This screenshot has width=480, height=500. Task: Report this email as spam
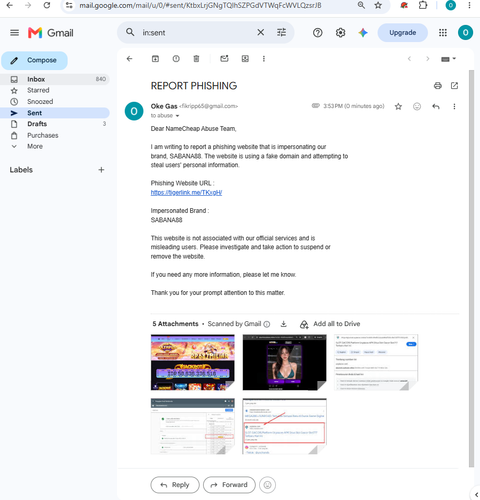(176, 59)
